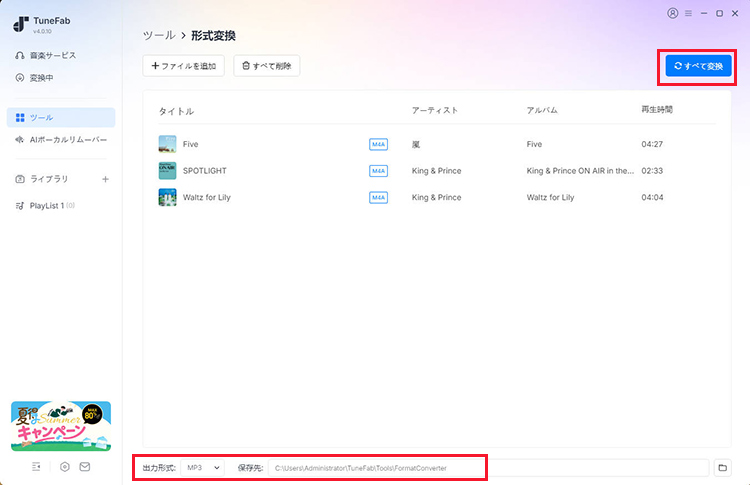
Task: Click the アーティスト column header
Action: [435, 110]
